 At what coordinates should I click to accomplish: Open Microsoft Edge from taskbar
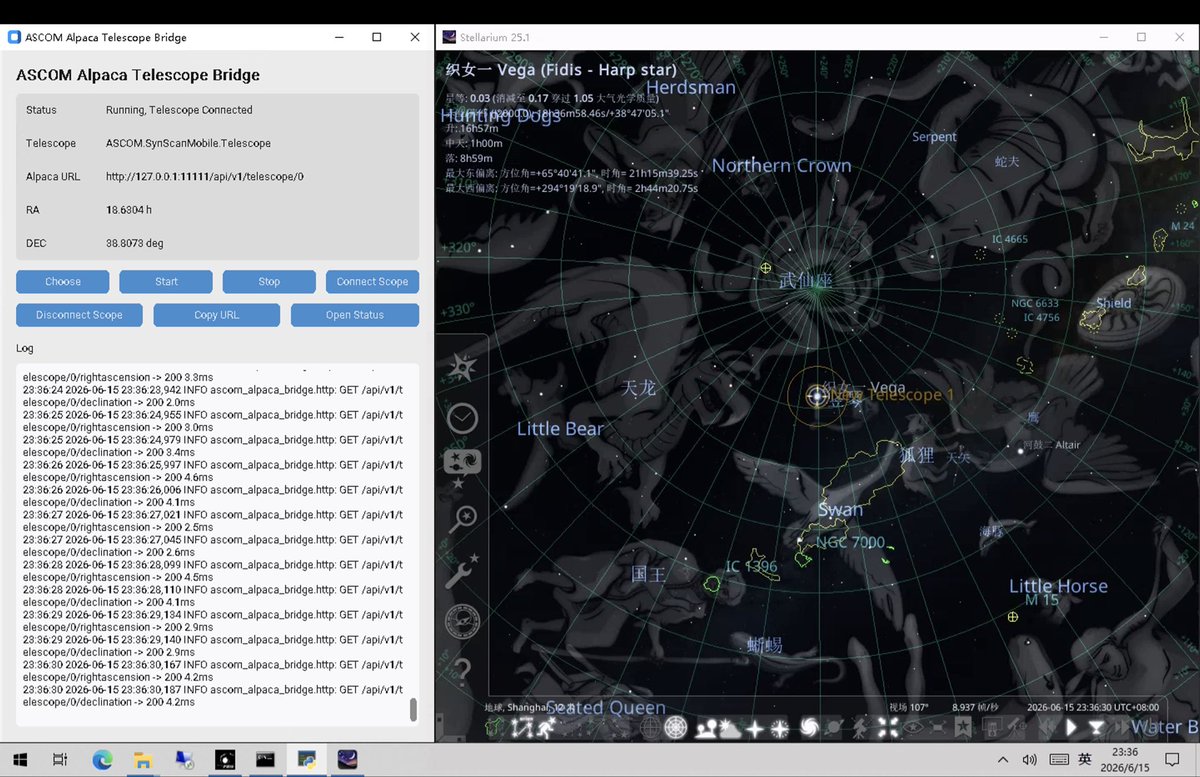point(102,760)
